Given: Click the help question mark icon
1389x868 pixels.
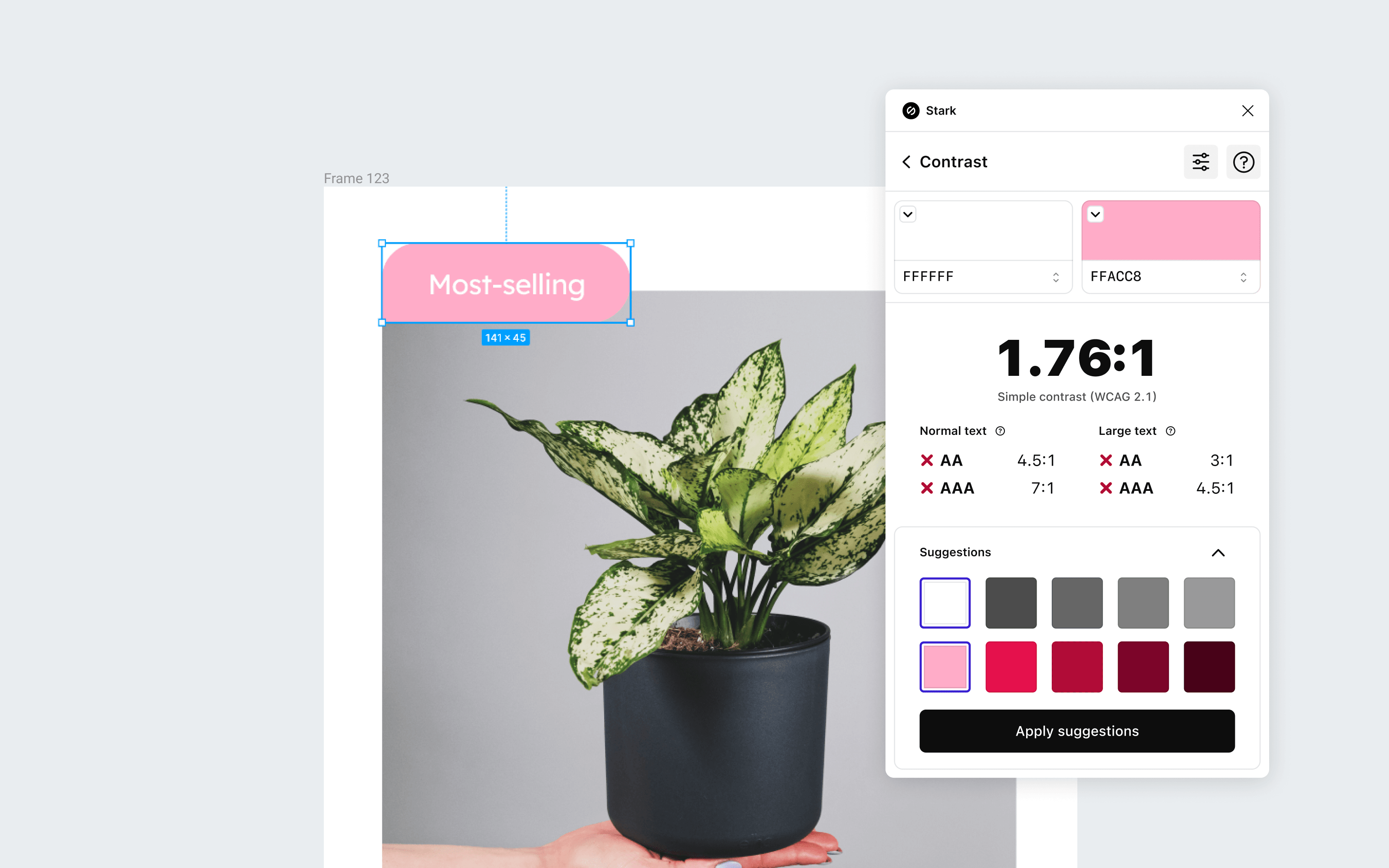Looking at the screenshot, I should point(1243,162).
